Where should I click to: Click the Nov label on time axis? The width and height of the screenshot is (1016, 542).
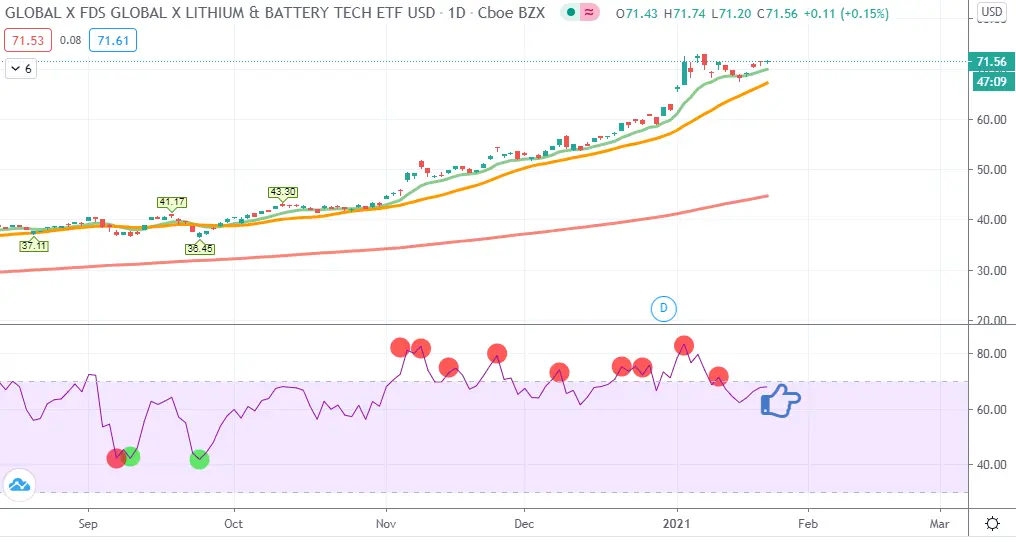[386, 524]
